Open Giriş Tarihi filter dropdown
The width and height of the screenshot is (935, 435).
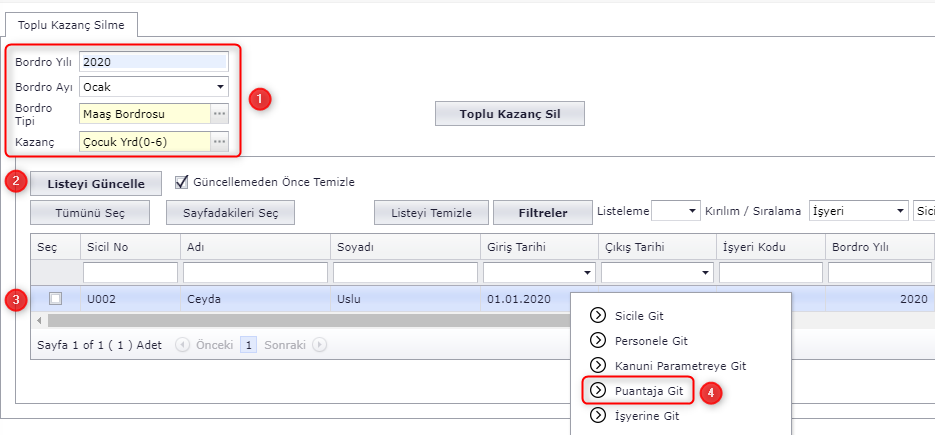pos(585,272)
